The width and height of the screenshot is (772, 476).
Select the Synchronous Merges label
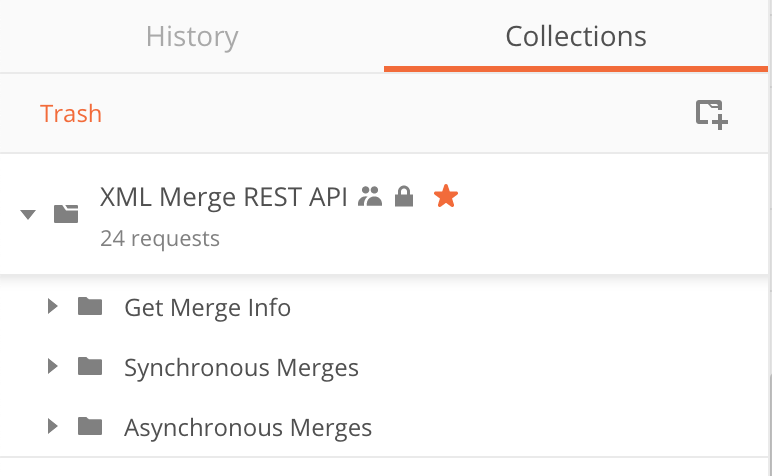[x=241, y=368]
